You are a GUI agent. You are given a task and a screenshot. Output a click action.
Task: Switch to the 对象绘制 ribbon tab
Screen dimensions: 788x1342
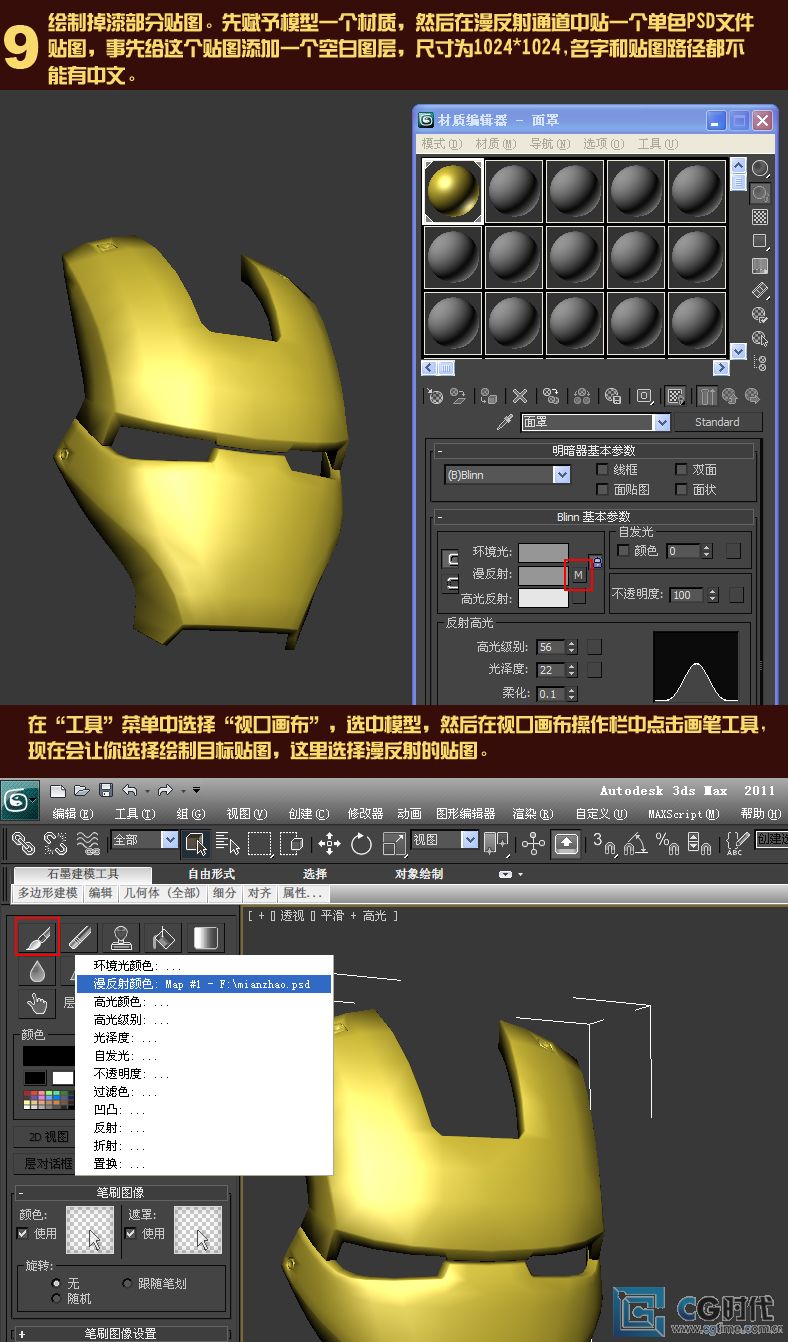click(418, 874)
